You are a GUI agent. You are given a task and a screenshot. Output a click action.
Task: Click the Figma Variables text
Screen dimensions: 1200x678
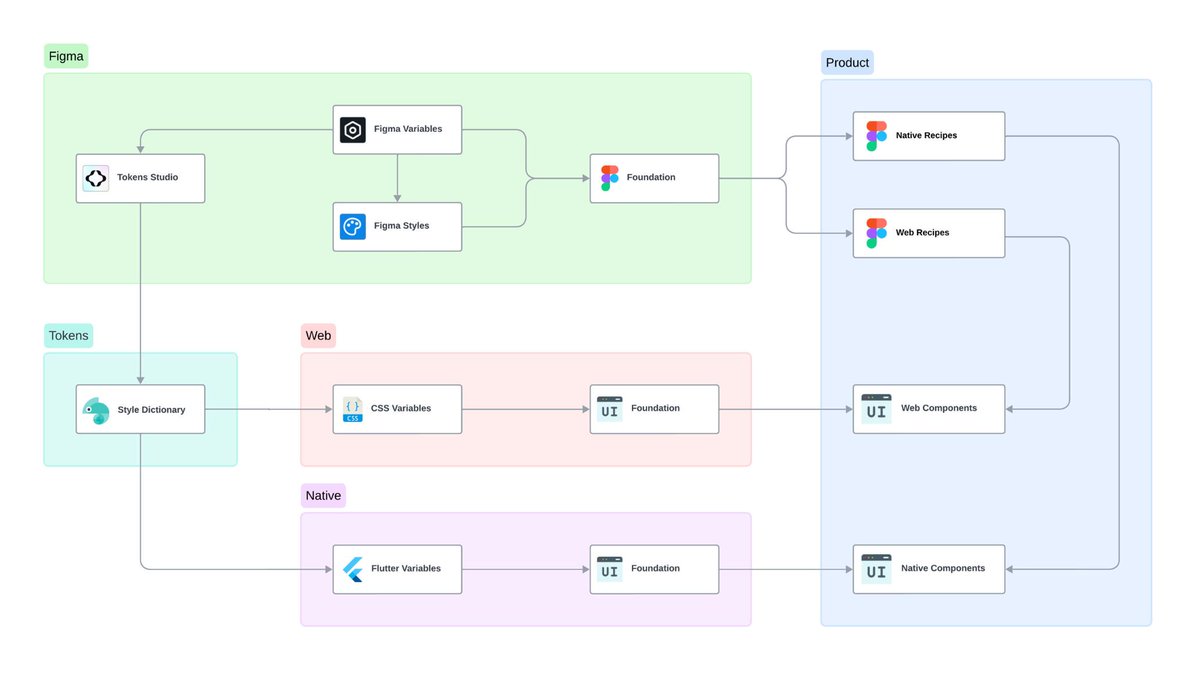coord(408,129)
